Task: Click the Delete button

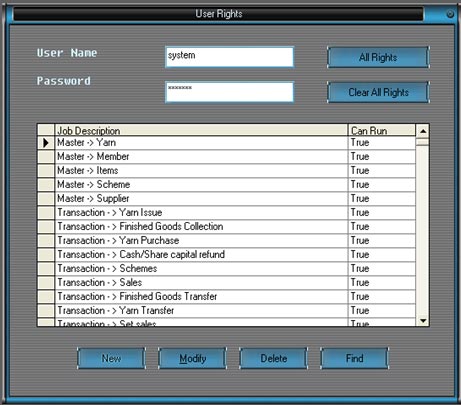Action: pos(273,358)
